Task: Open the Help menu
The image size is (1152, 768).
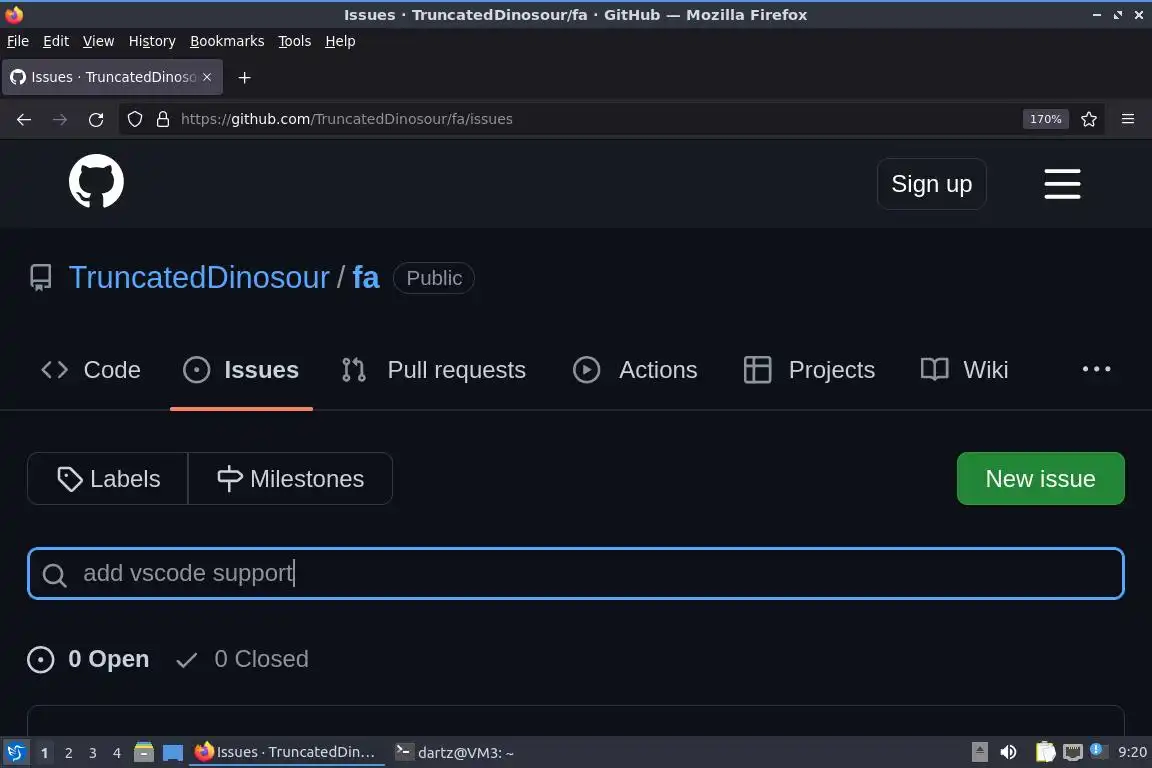Action: click(340, 41)
